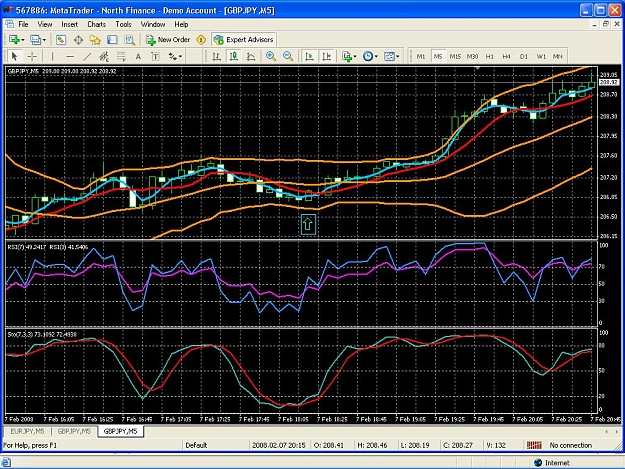625x469 pixels.
Task: Zoom in on the chart
Action: click(x=271, y=57)
